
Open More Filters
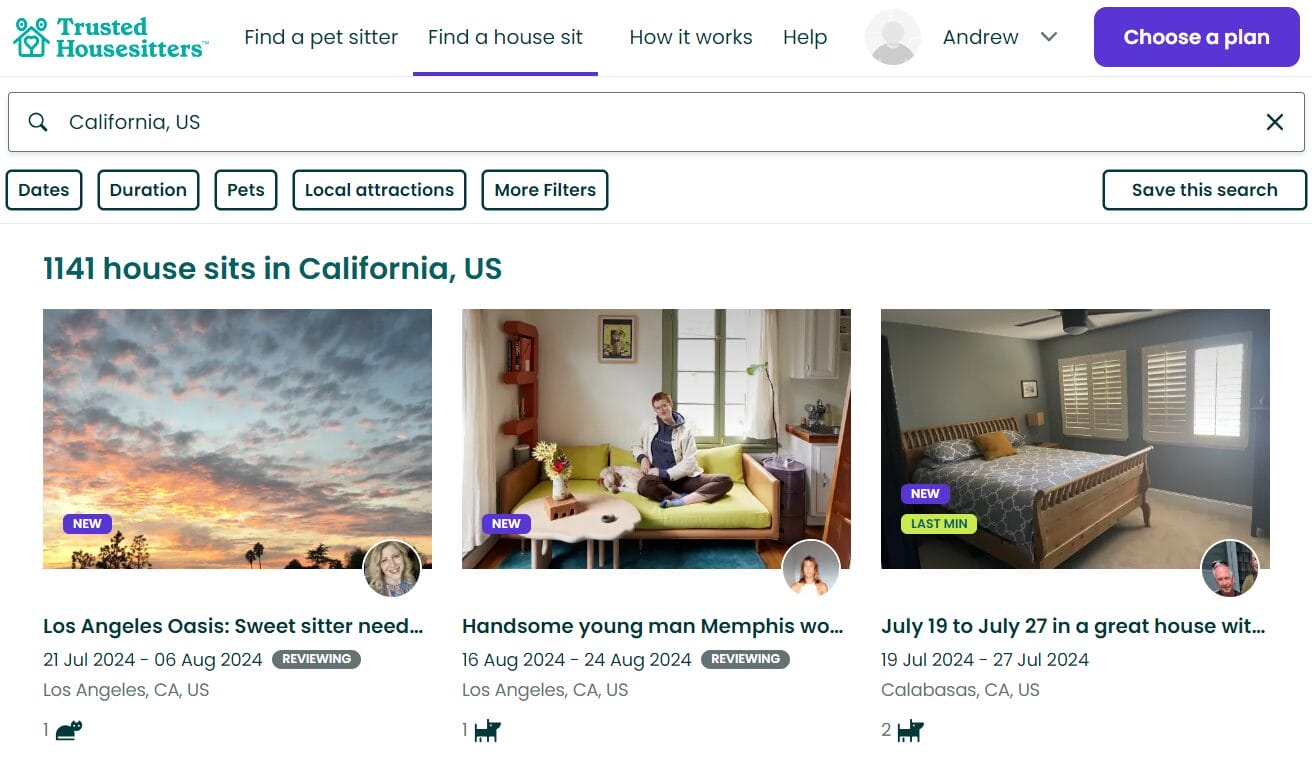click(x=545, y=189)
